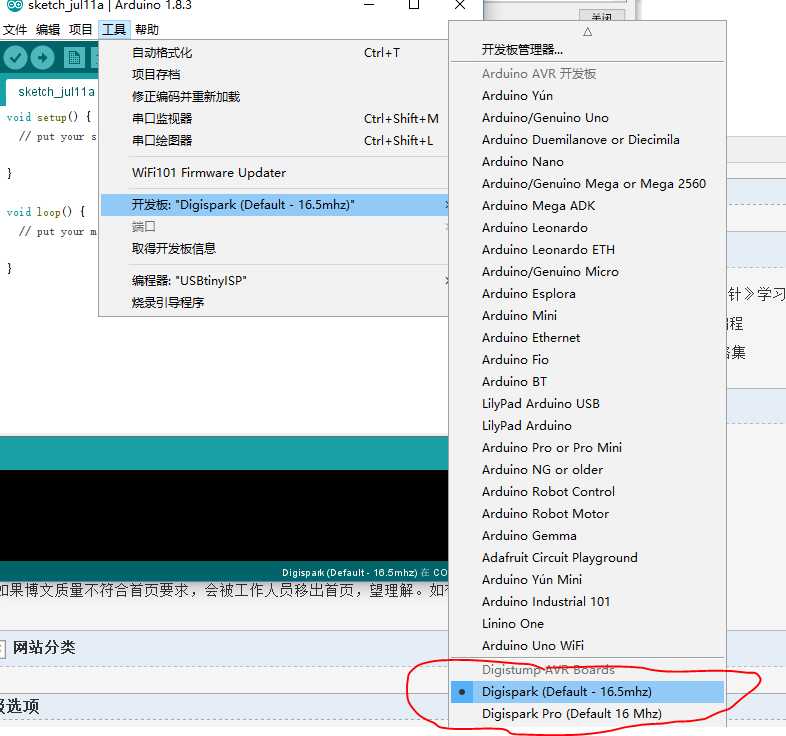
Task: Open 开发板管理器...
Action: click(587, 50)
